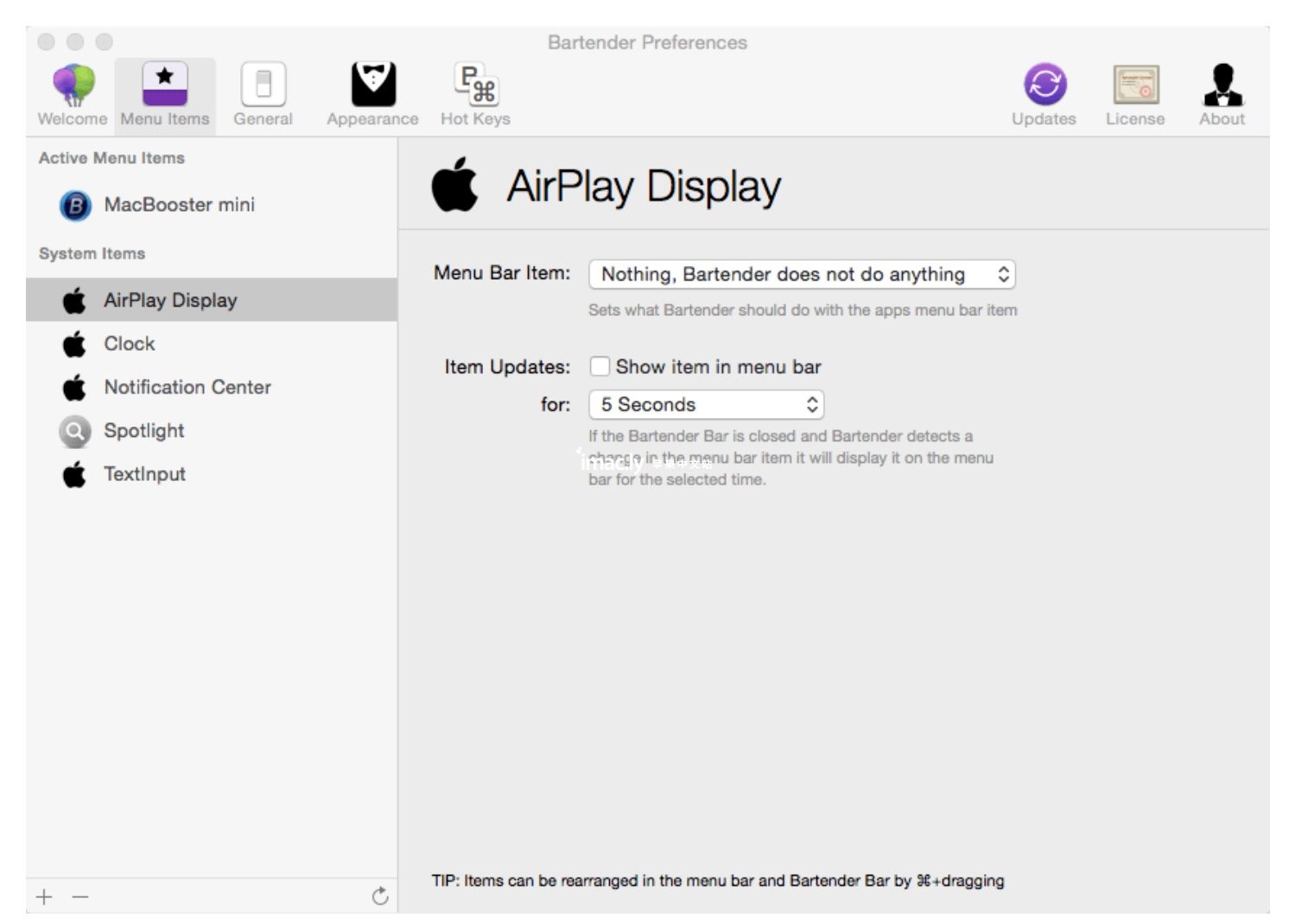Click the AirPlay Display panel title

point(644,187)
